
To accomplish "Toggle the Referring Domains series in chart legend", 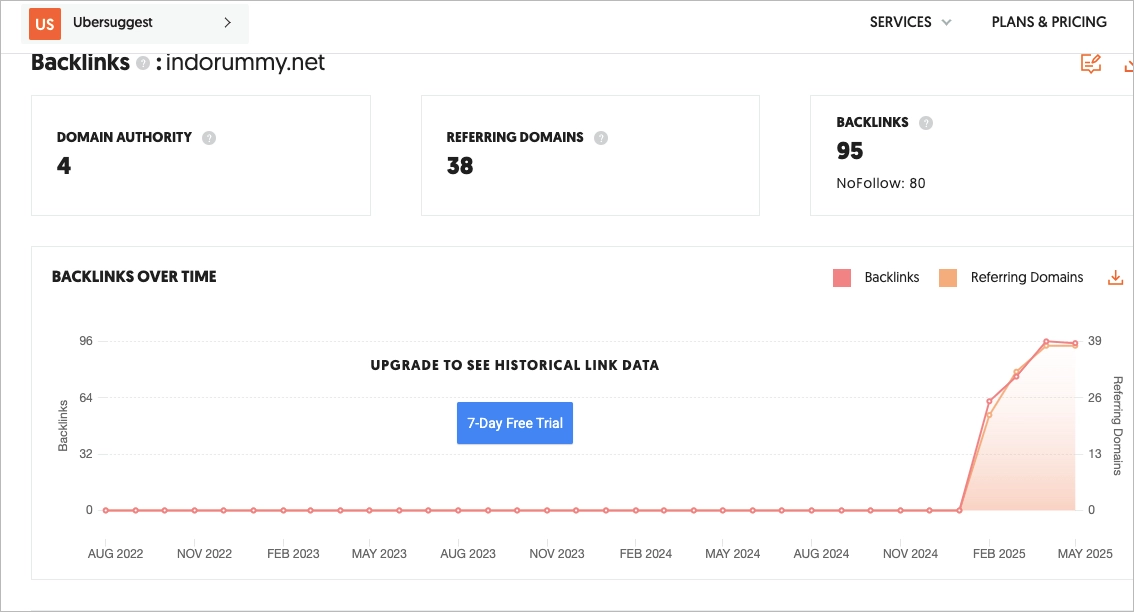I will click(1026, 277).
